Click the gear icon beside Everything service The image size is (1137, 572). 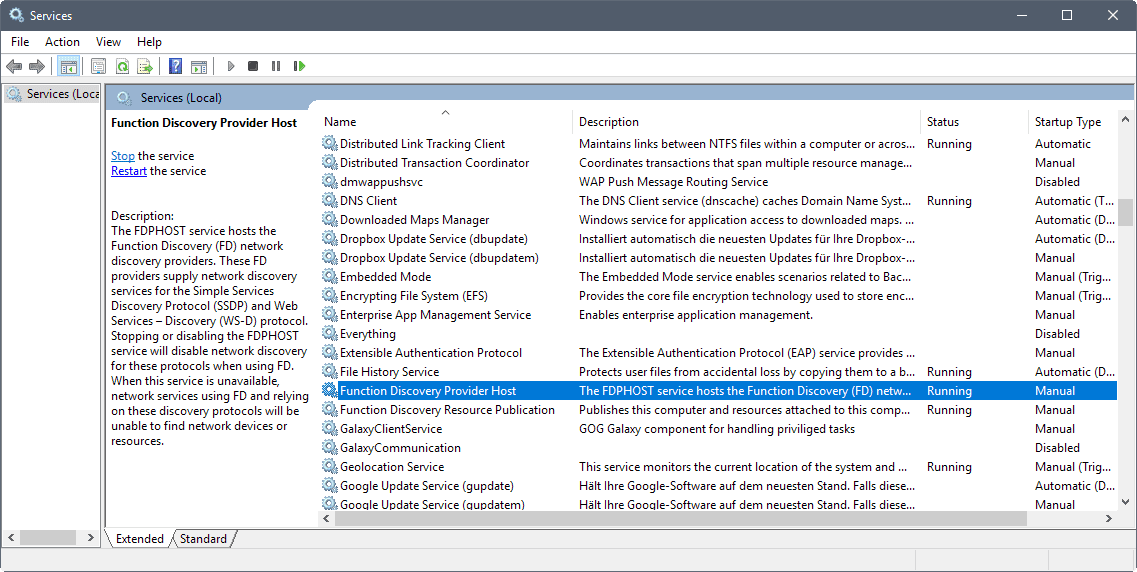click(x=330, y=334)
